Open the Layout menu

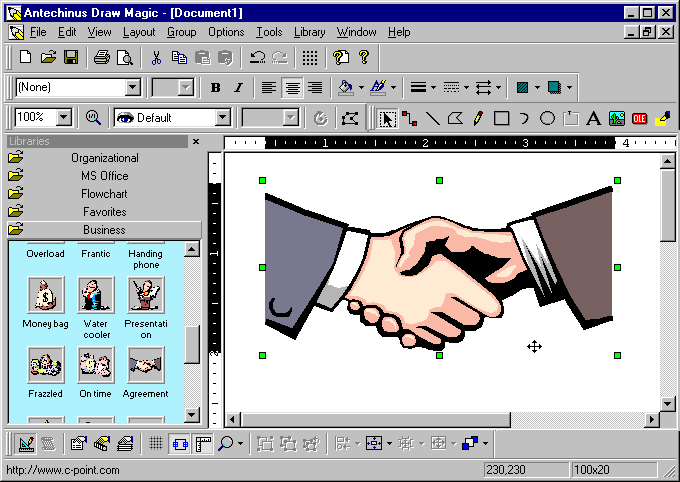pos(139,32)
